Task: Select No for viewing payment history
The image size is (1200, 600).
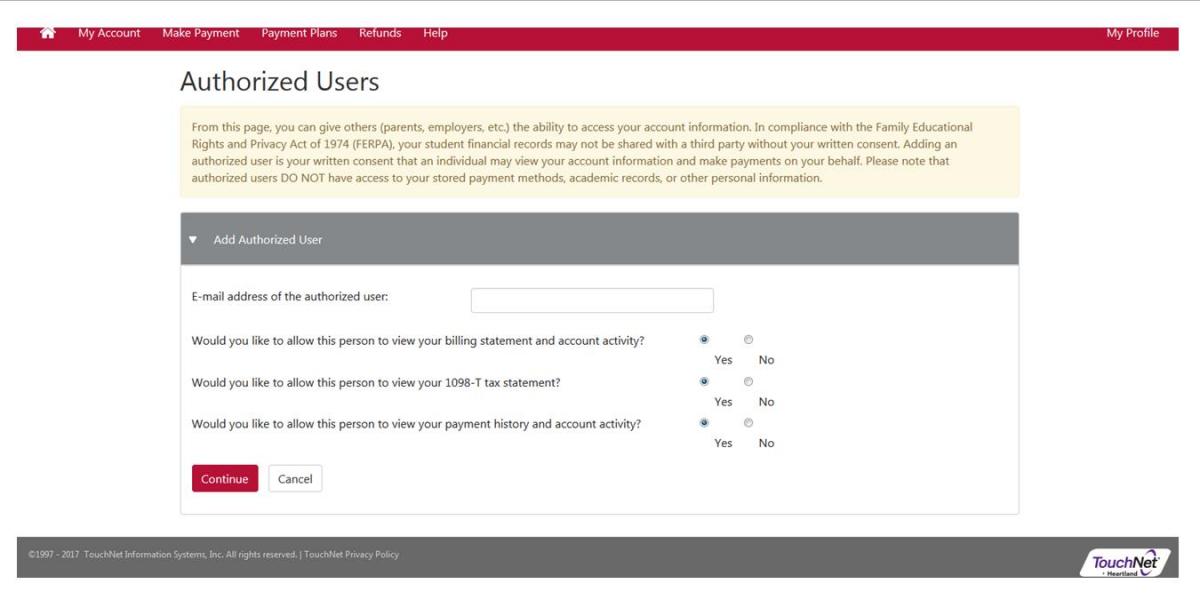Action: tap(748, 422)
